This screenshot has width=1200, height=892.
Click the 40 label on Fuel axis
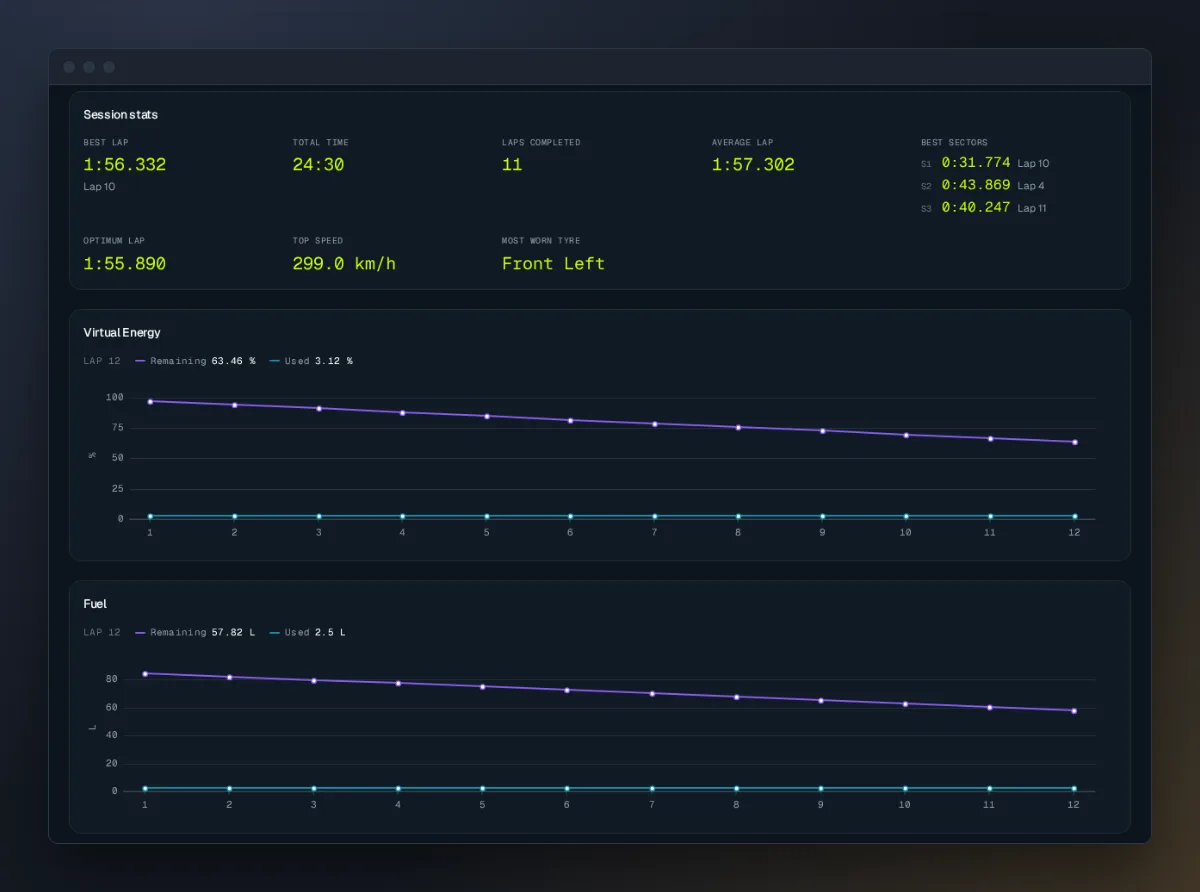(112, 735)
